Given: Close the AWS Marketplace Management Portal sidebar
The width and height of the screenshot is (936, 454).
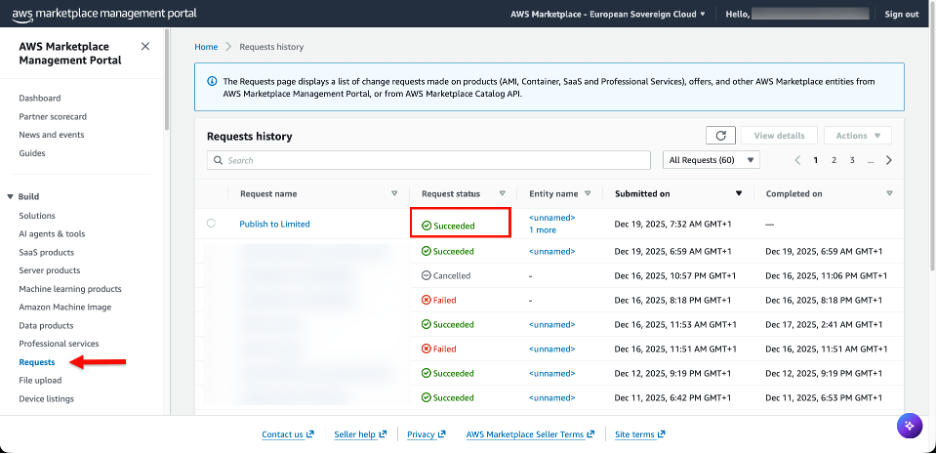Looking at the screenshot, I should 145,47.
